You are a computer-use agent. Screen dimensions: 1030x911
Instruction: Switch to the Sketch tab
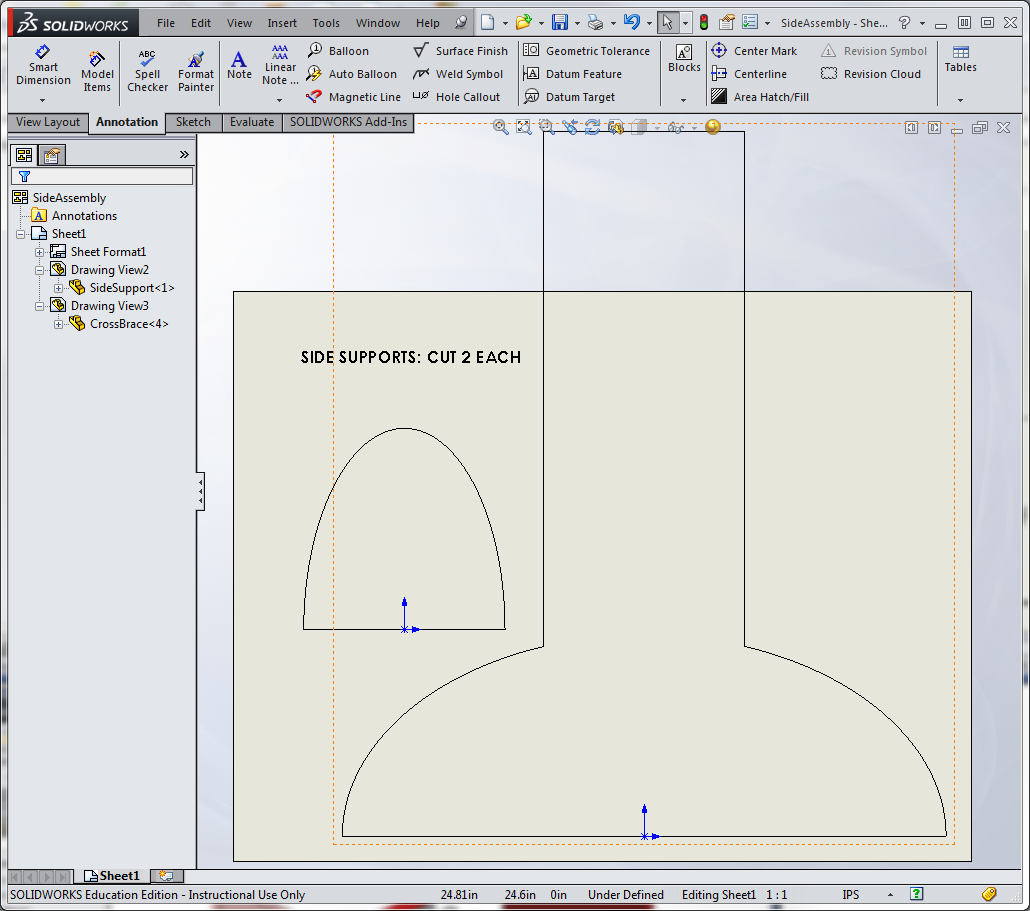pyautogui.click(x=193, y=122)
